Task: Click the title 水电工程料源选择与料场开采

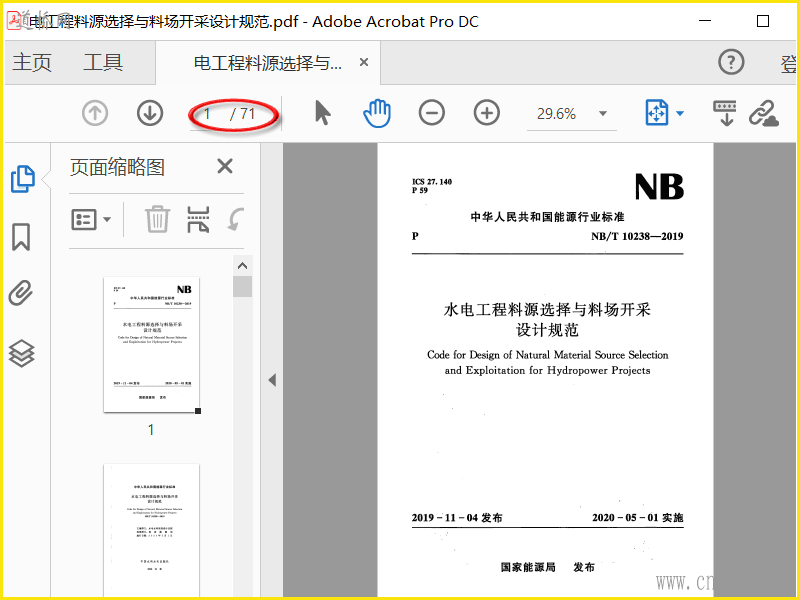Action: tap(547, 310)
